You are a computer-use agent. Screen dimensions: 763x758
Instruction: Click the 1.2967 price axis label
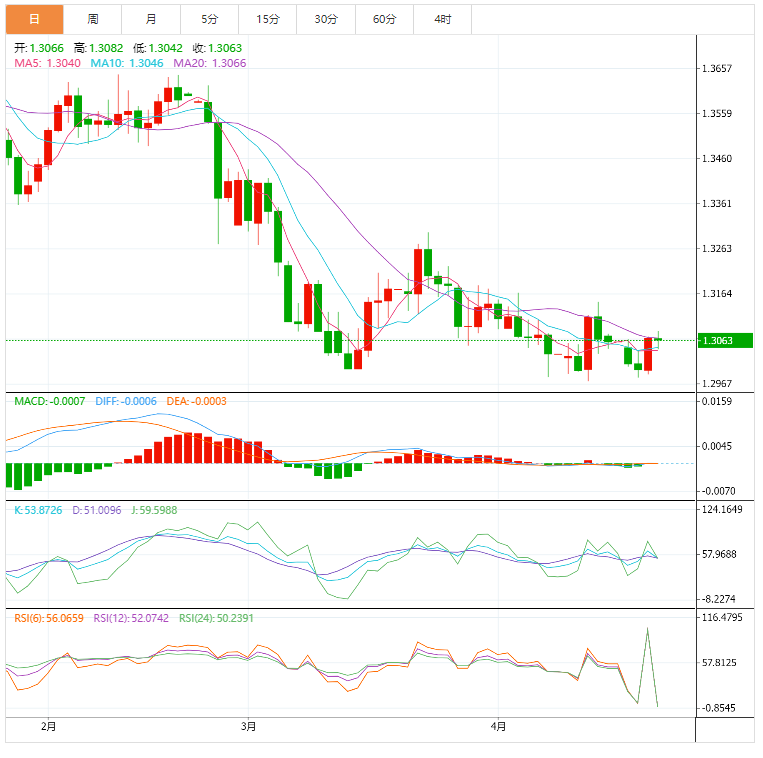coord(717,384)
